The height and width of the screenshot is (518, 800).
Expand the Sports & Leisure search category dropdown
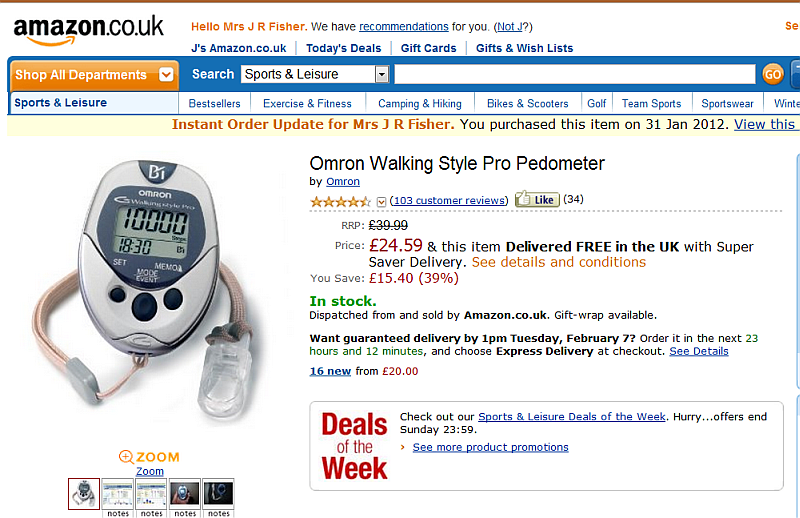pos(382,75)
